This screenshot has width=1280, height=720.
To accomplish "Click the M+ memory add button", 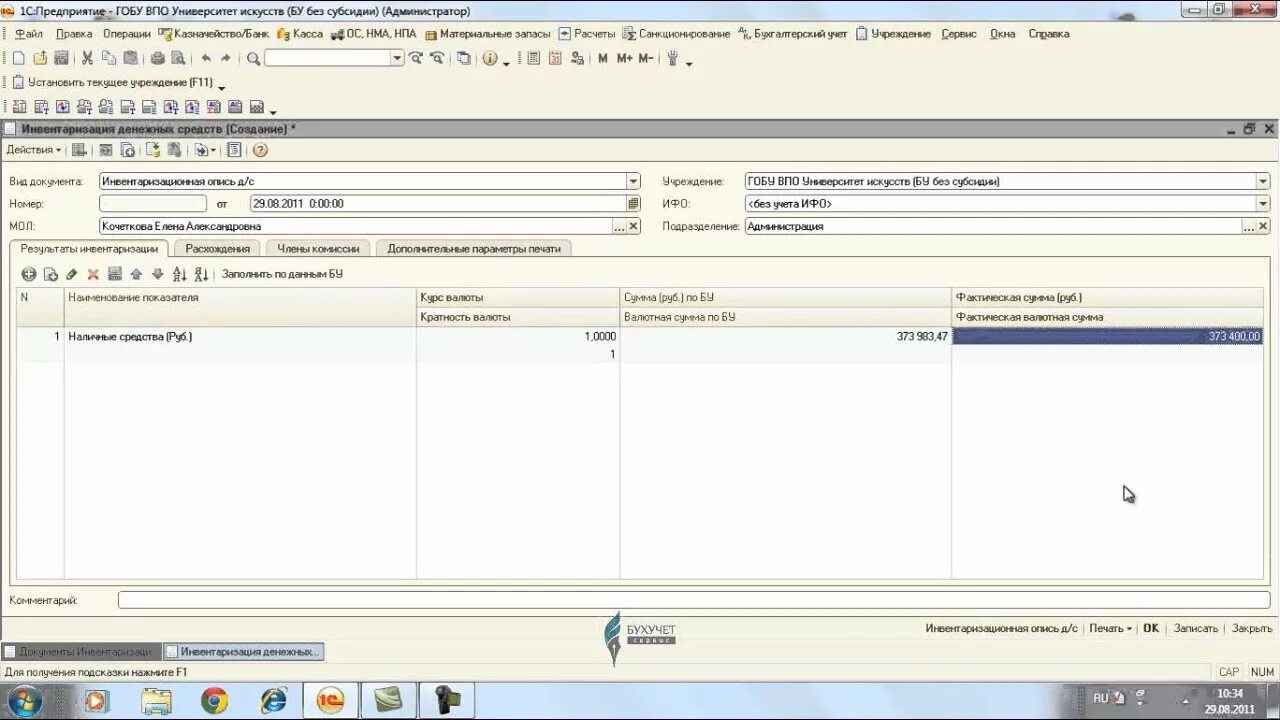I will tap(624, 59).
